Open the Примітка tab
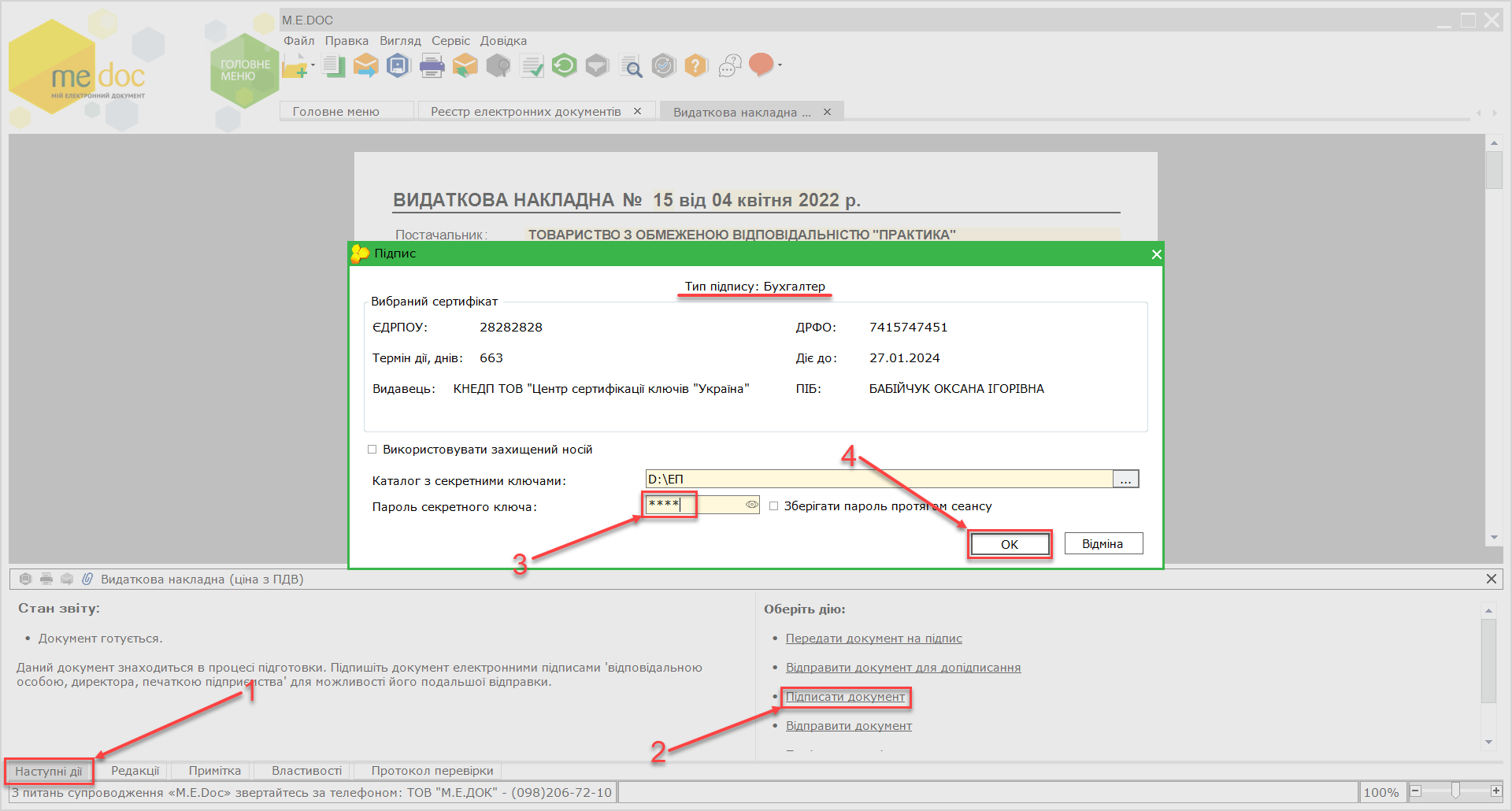1512x811 pixels. point(214,771)
